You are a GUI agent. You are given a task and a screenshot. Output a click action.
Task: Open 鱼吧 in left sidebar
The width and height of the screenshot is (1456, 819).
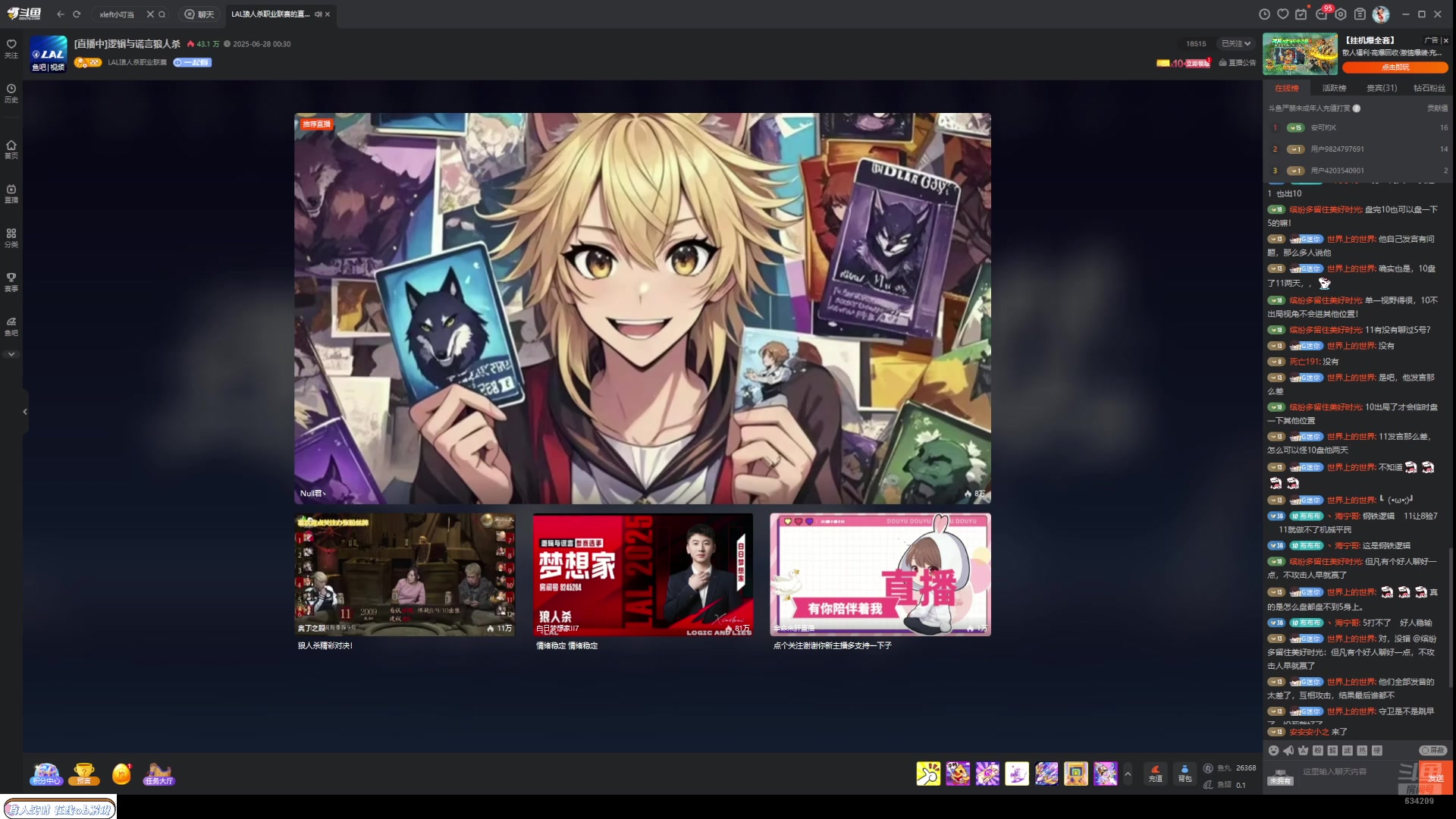click(11, 326)
